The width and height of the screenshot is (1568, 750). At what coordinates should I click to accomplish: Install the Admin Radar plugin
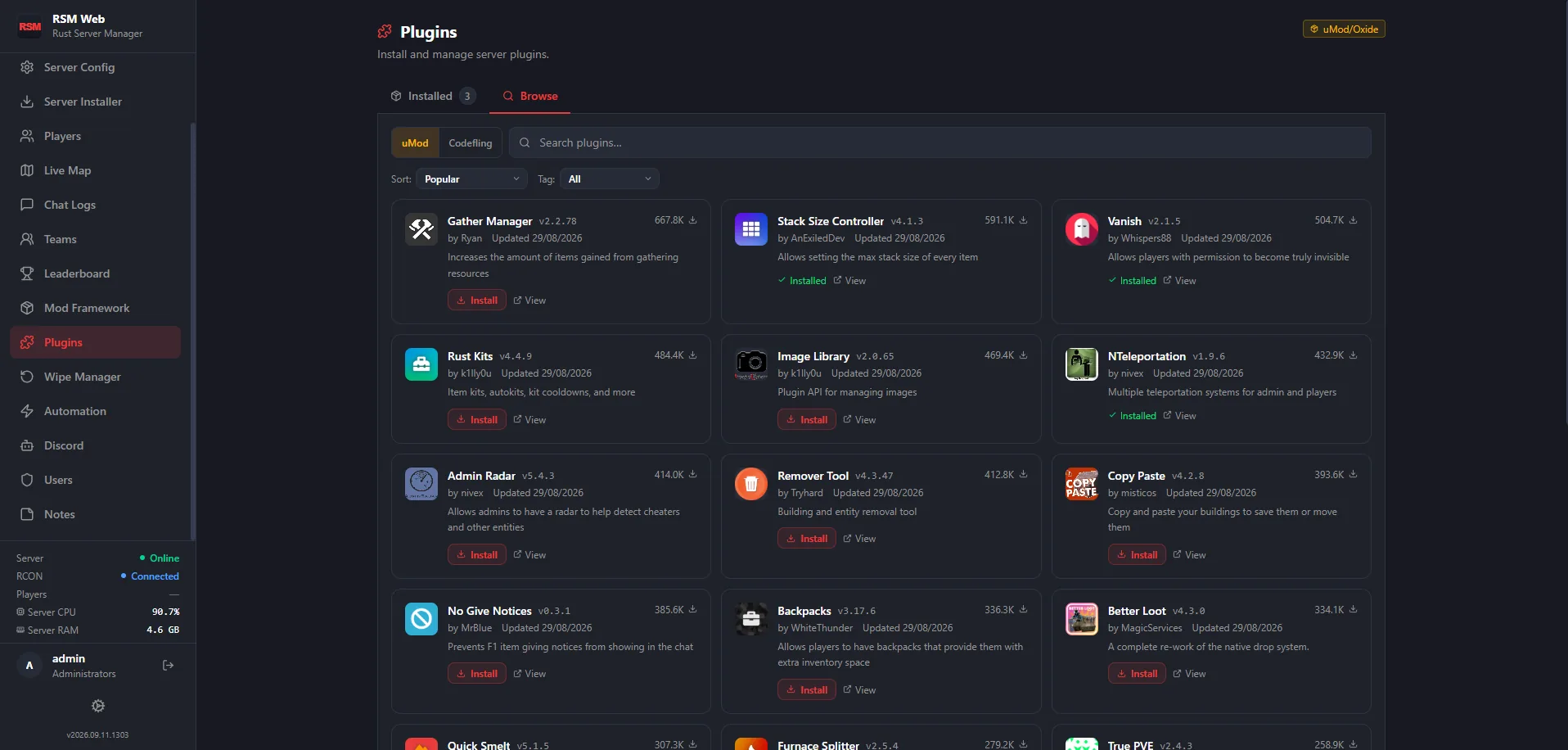point(477,555)
